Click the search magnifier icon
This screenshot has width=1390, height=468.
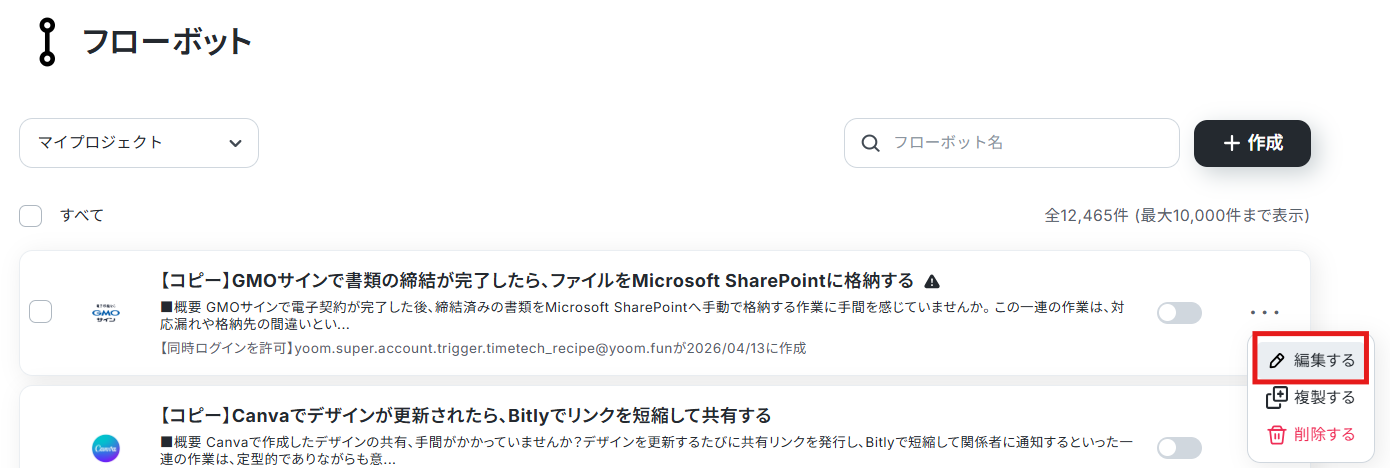tap(871, 143)
